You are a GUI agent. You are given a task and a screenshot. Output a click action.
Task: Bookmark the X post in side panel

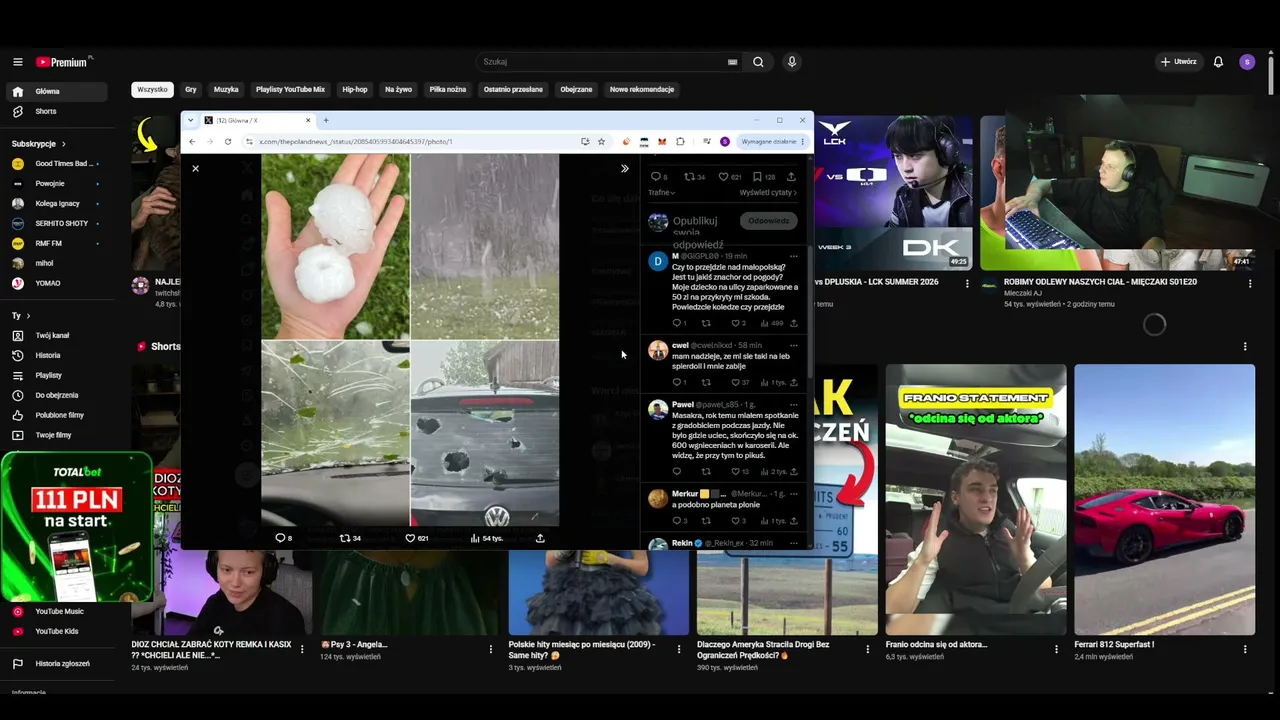click(x=764, y=177)
